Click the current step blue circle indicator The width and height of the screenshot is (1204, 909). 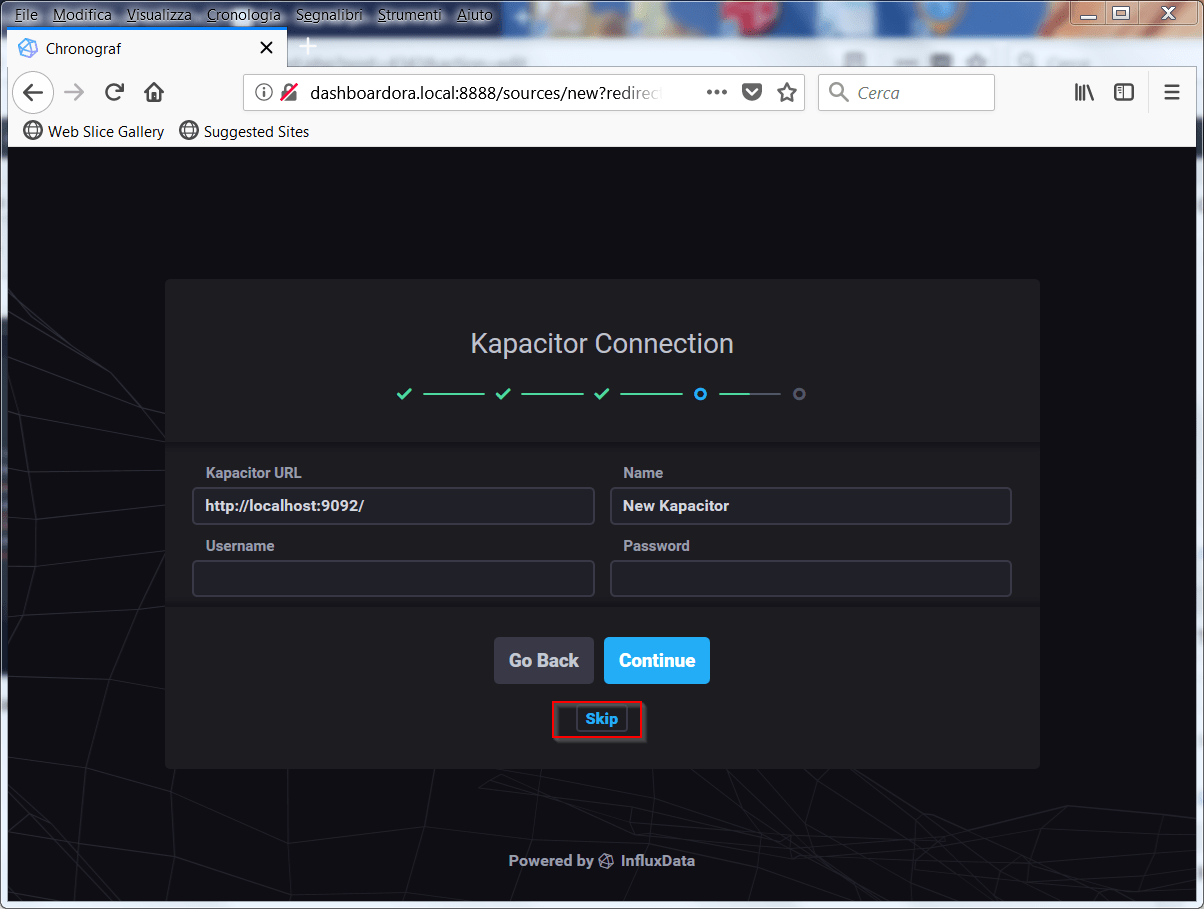700,394
